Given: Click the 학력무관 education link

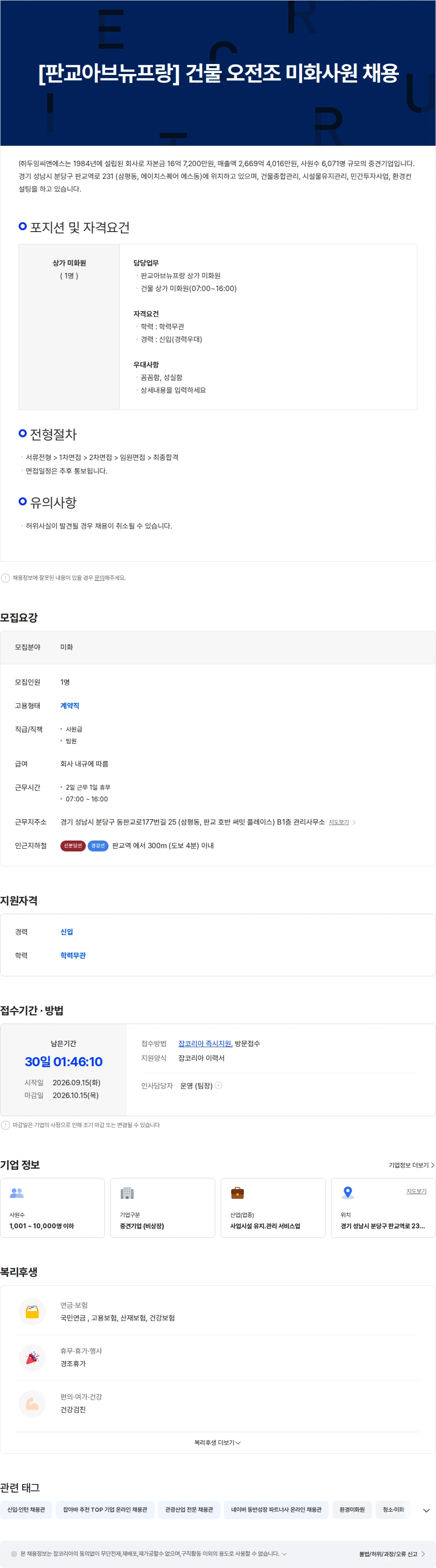Looking at the screenshot, I should 73,955.
